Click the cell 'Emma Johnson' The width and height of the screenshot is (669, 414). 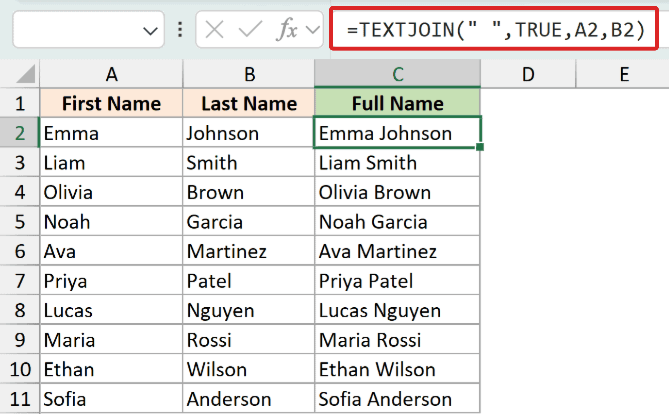coord(398,133)
